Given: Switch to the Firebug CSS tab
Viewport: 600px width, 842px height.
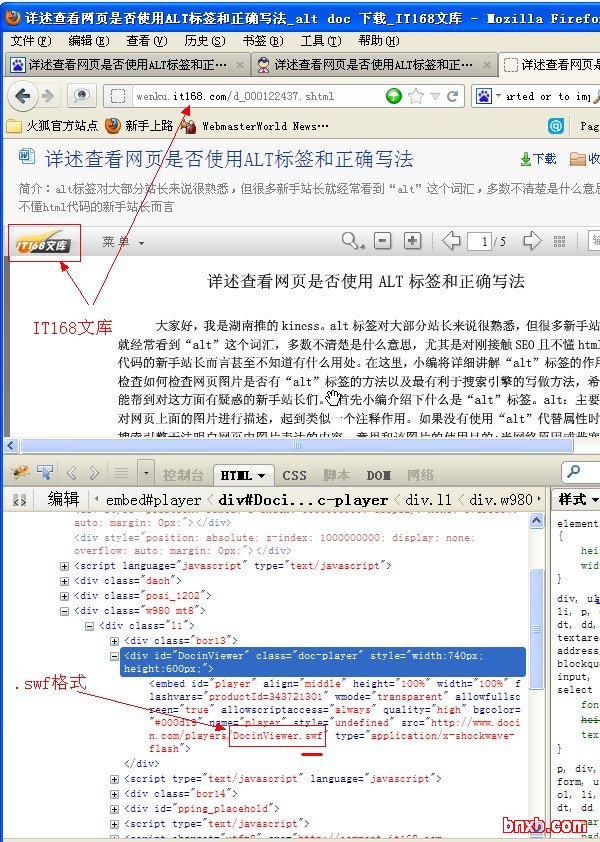Looking at the screenshot, I should point(294,475).
